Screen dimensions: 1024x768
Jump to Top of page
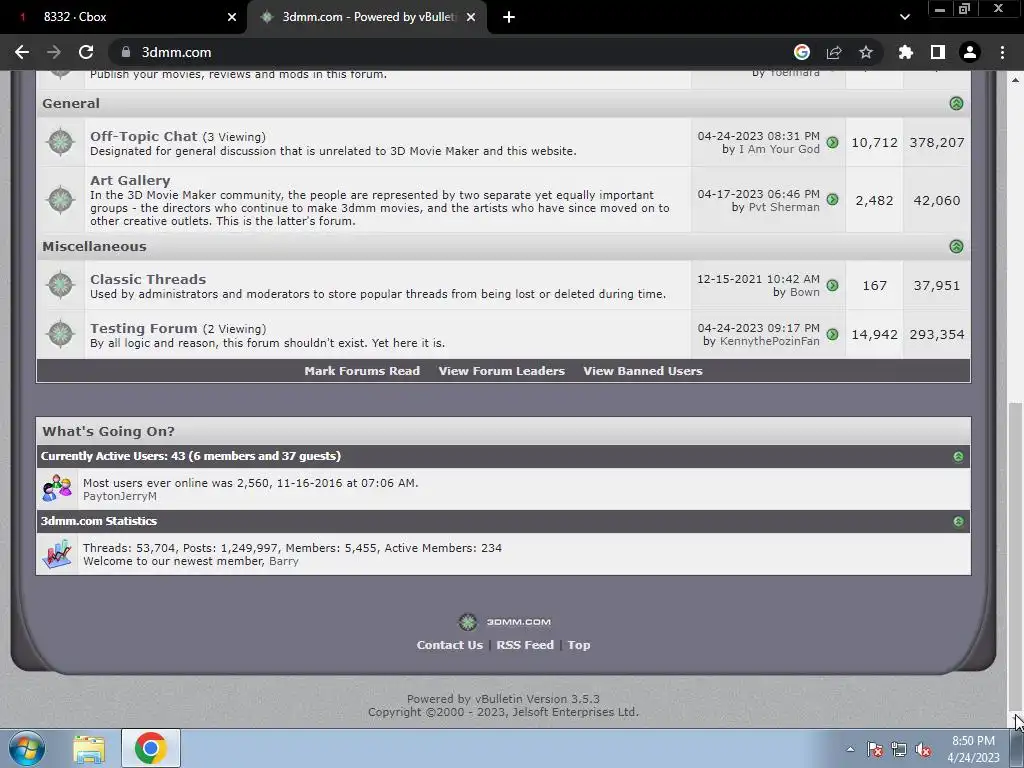point(579,645)
